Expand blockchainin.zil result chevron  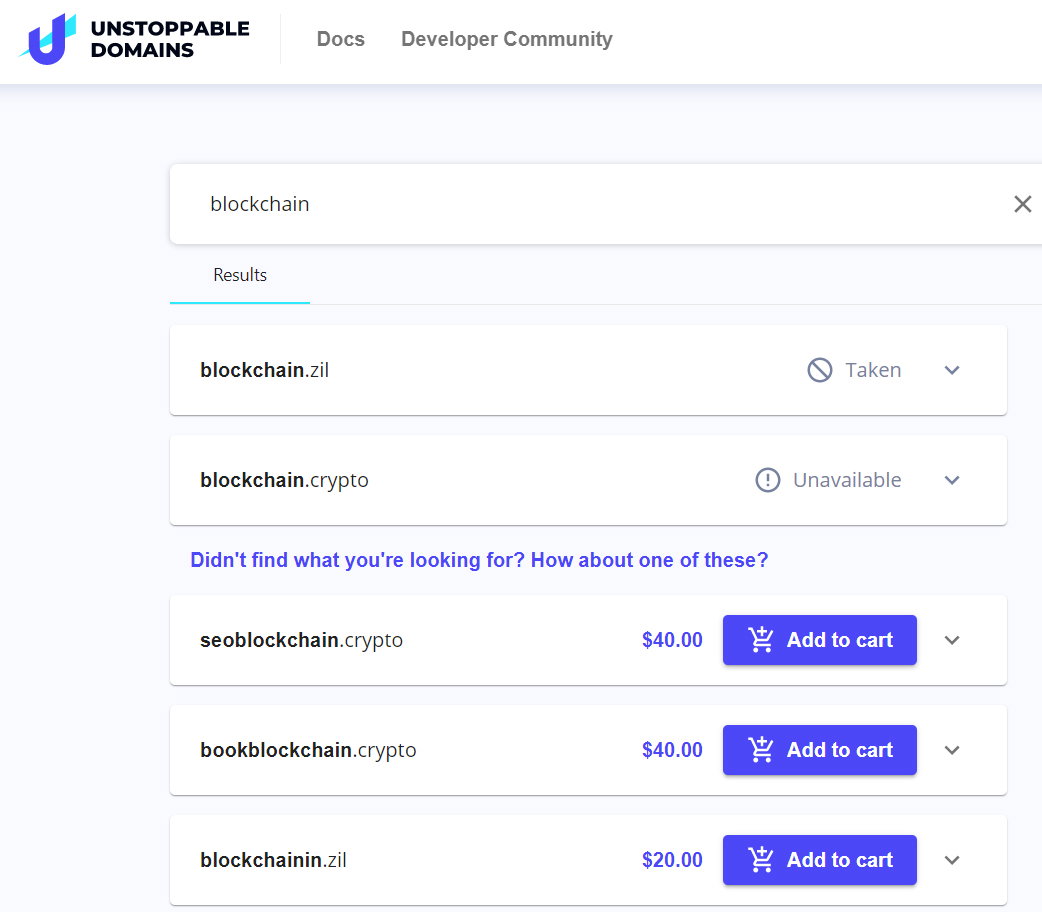click(x=952, y=860)
